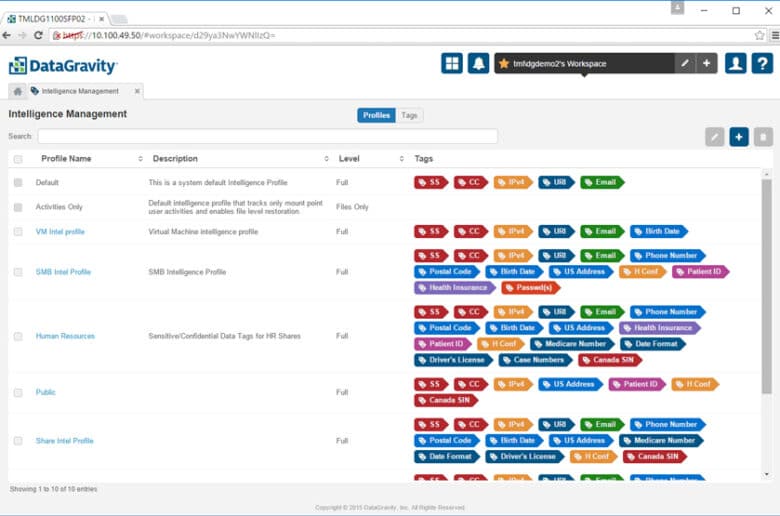780x516 pixels.
Task: Sort by Profile Name column arrows
Action: [x=140, y=159]
